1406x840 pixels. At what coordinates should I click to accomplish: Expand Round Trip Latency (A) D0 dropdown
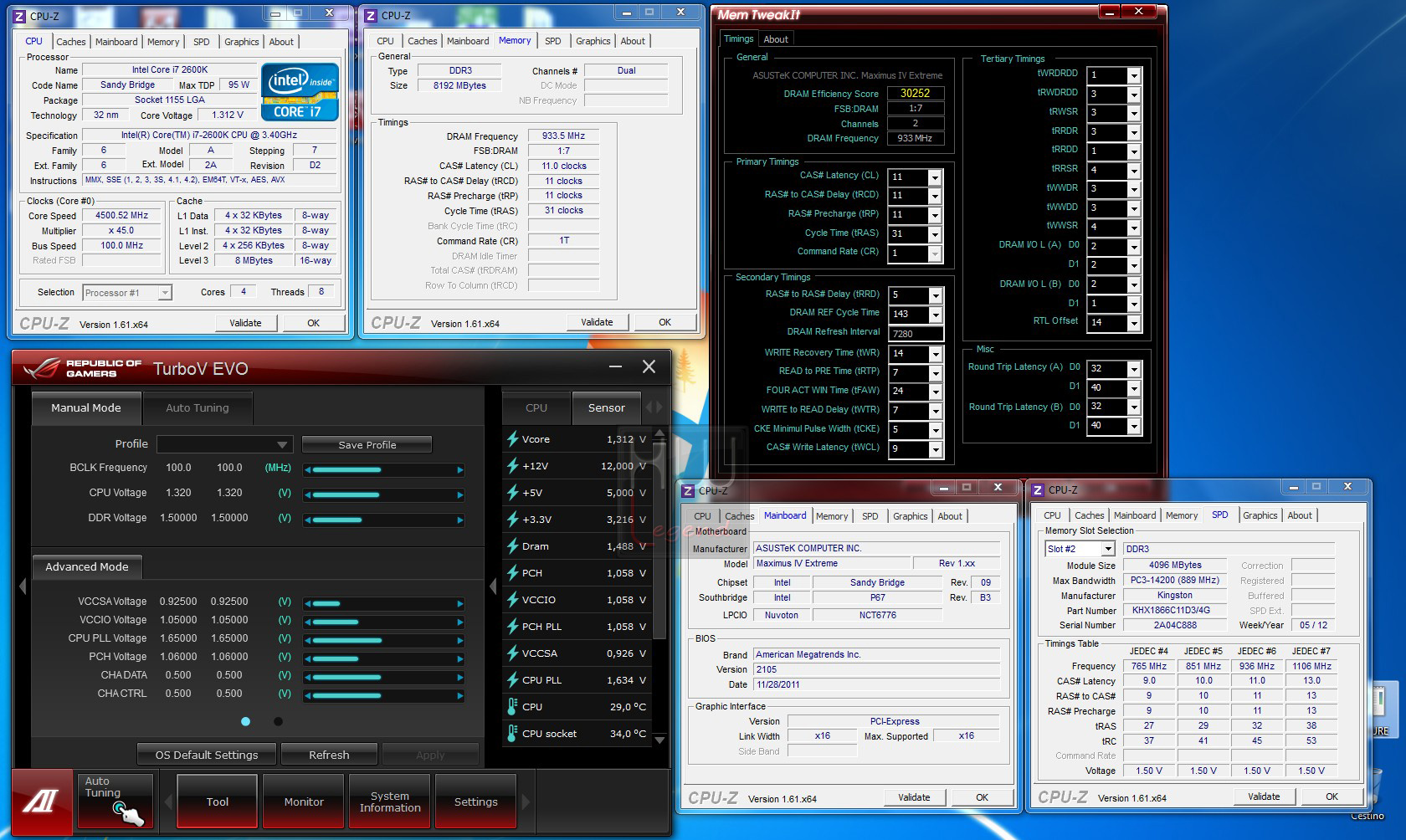(x=1134, y=369)
